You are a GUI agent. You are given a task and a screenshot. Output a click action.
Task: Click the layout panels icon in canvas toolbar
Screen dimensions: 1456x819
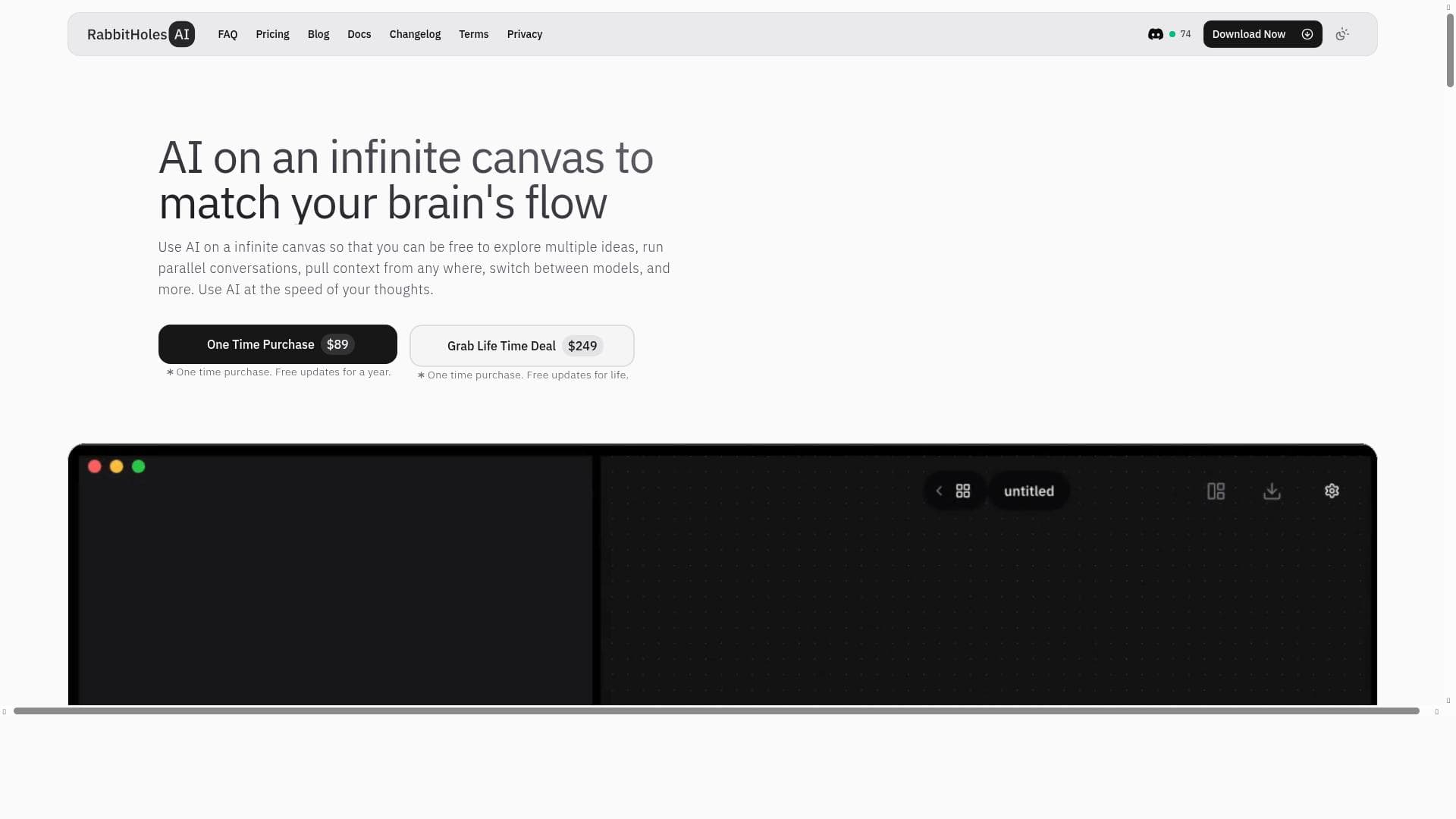pos(1216,491)
